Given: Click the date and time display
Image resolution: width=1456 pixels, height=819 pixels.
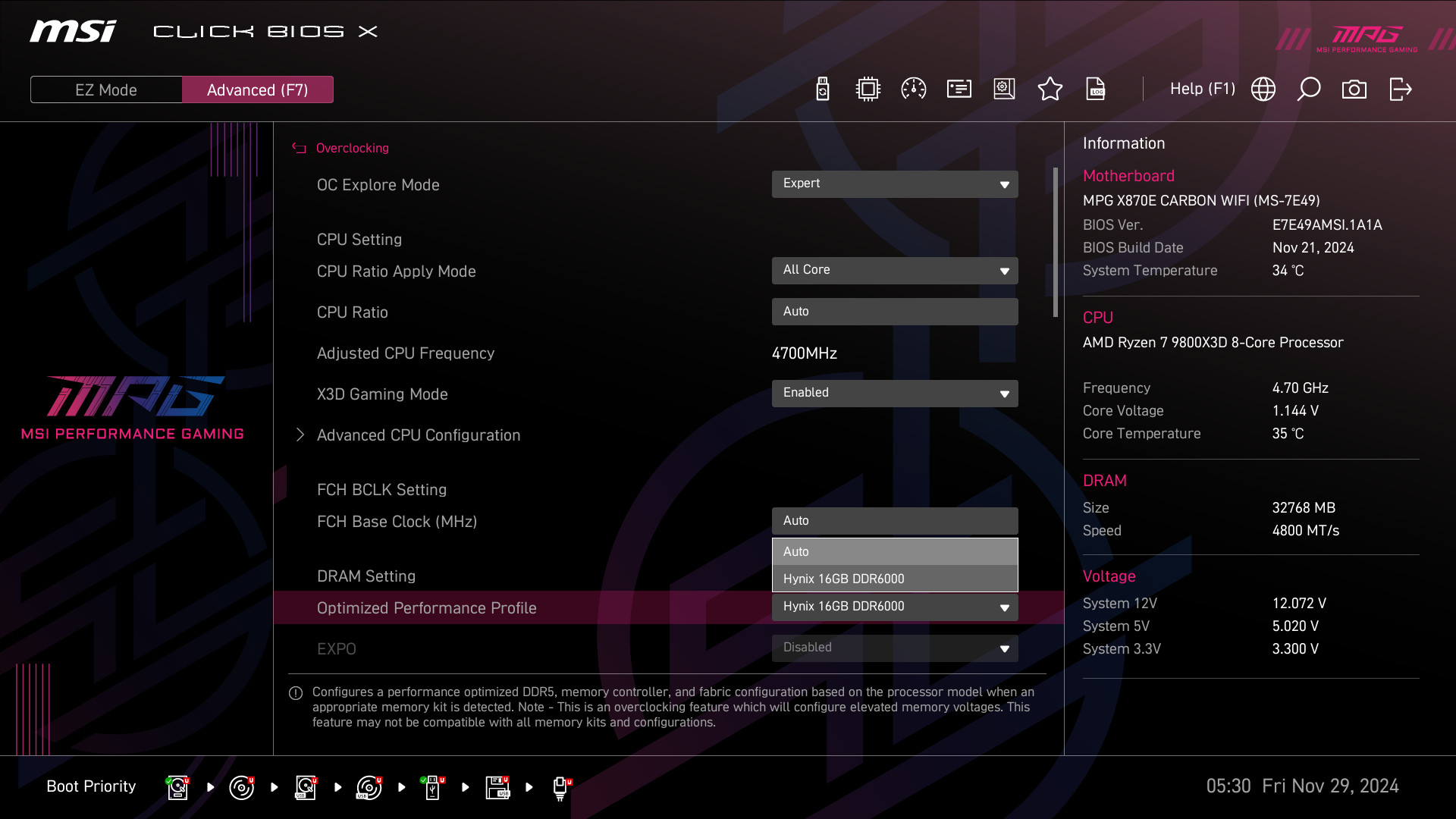Looking at the screenshot, I should click(x=1302, y=786).
